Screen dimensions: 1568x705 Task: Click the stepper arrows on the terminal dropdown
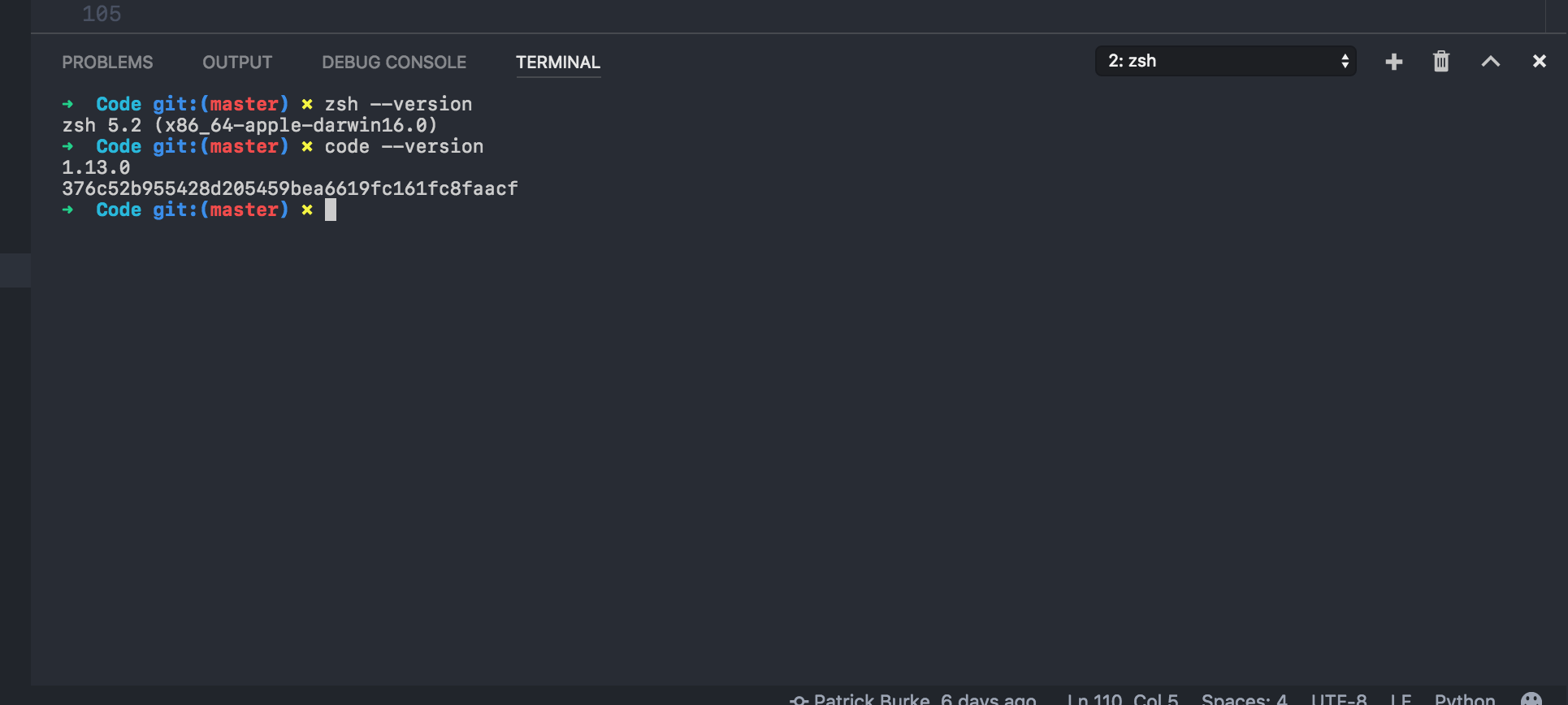(x=1346, y=60)
